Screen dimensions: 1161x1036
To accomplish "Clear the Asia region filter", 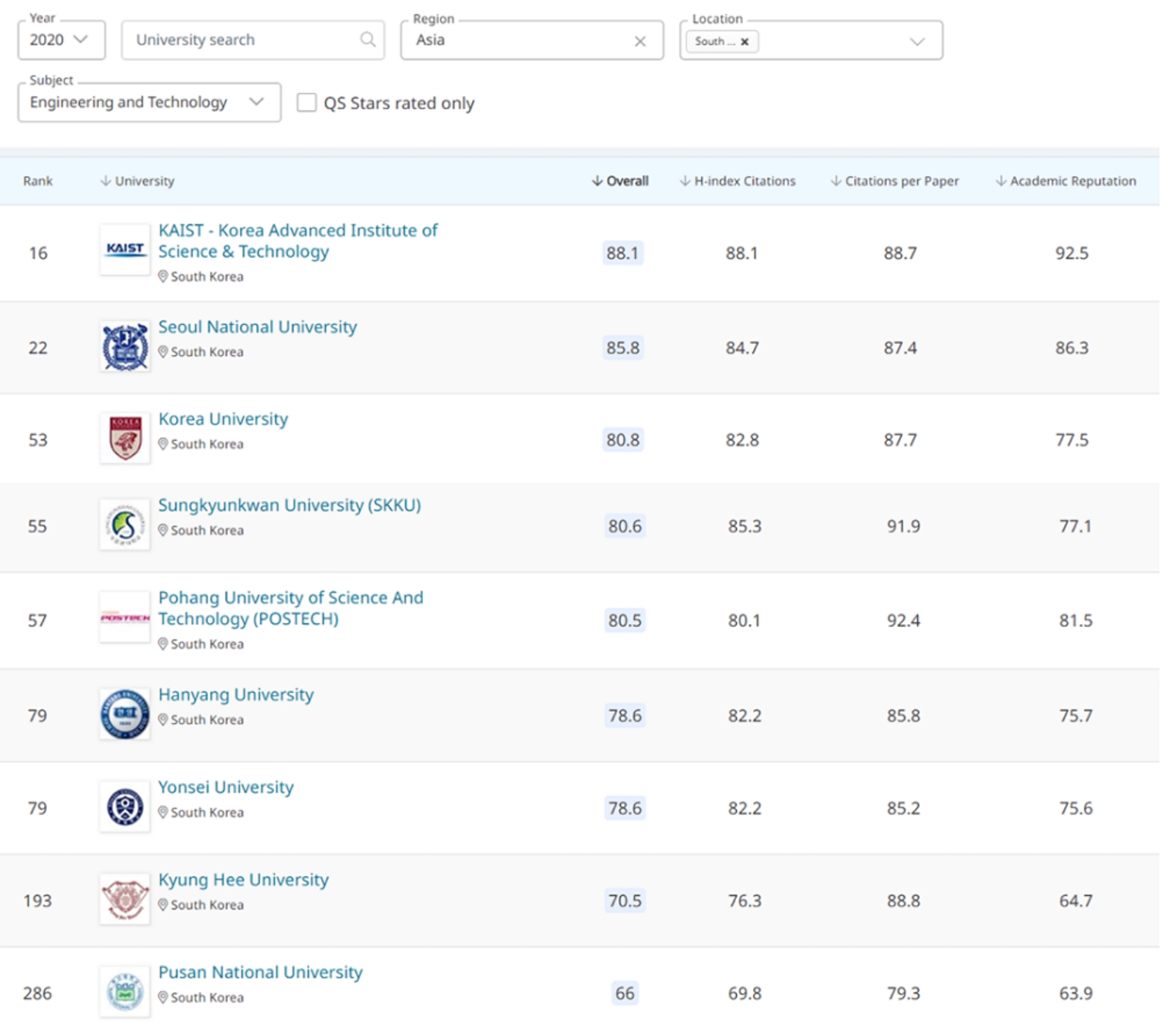I will (640, 41).
